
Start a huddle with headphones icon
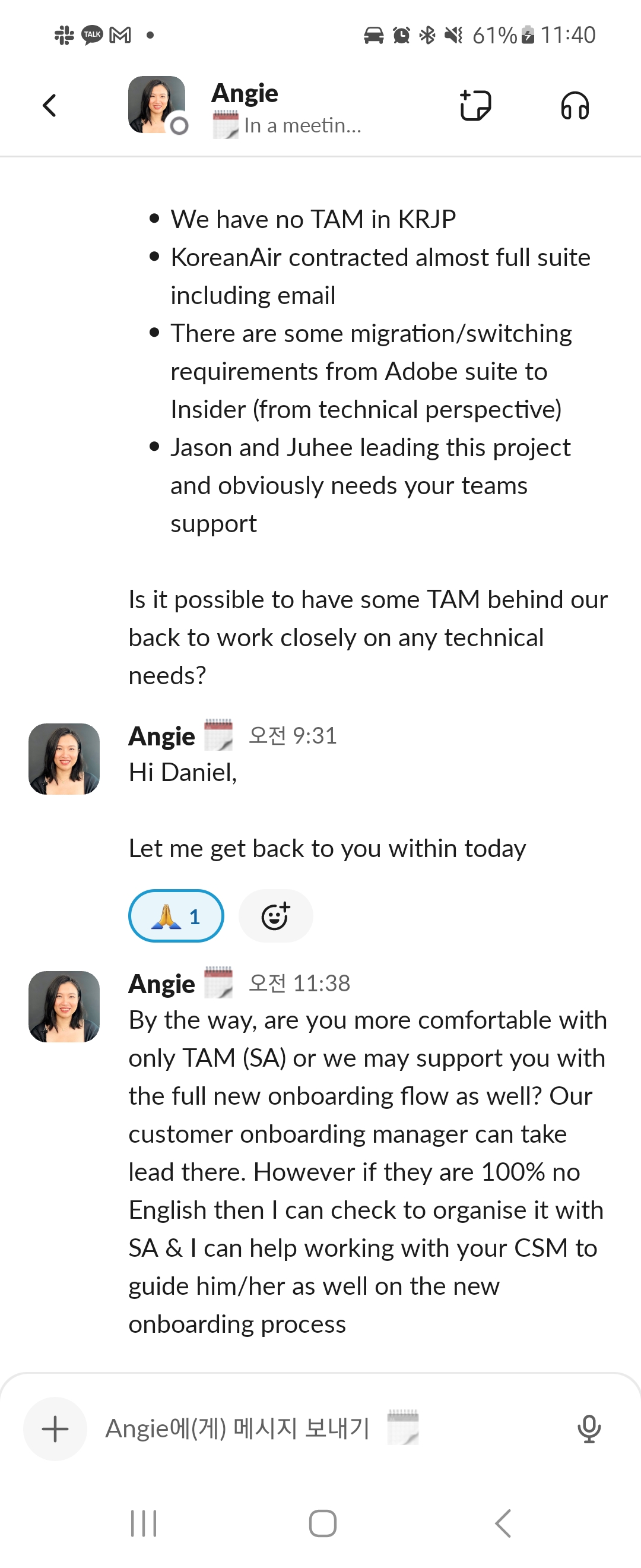click(x=574, y=106)
